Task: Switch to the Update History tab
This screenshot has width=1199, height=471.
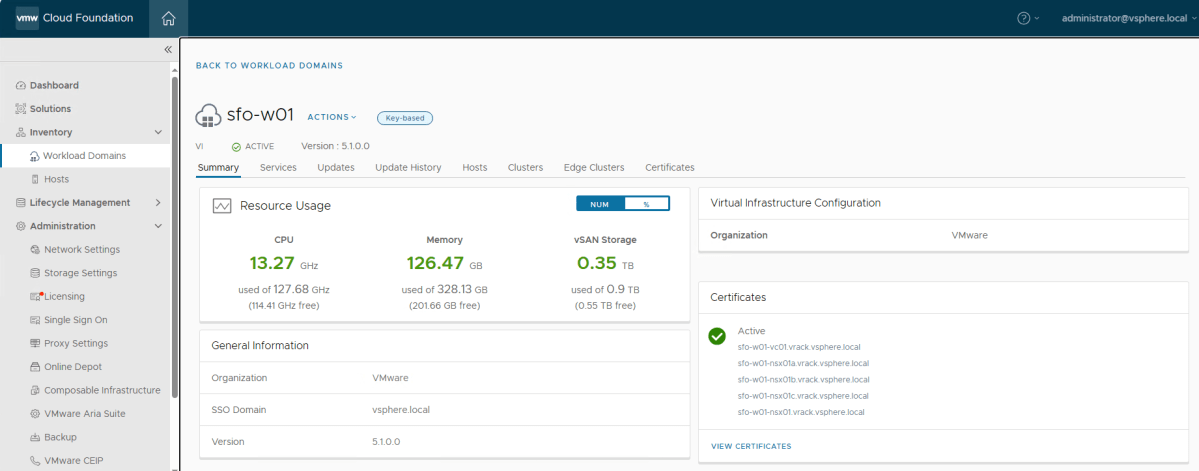Action: (x=408, y=167)
